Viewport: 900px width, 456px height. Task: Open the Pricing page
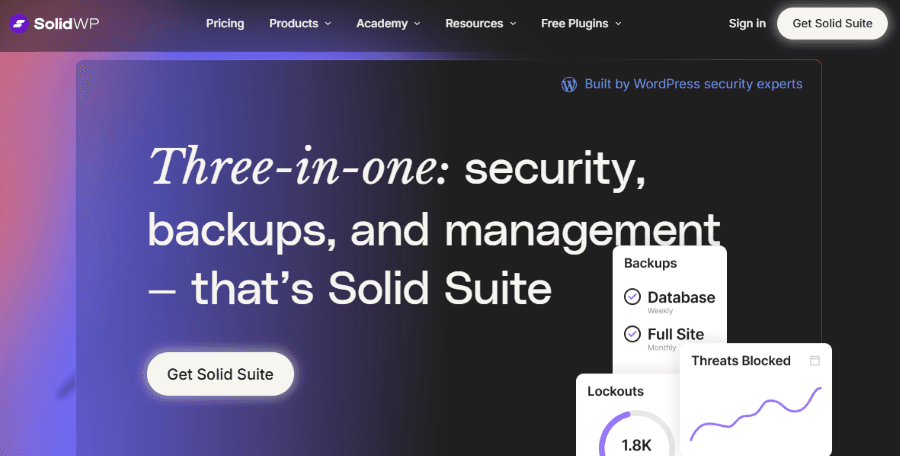pos(225,24)
